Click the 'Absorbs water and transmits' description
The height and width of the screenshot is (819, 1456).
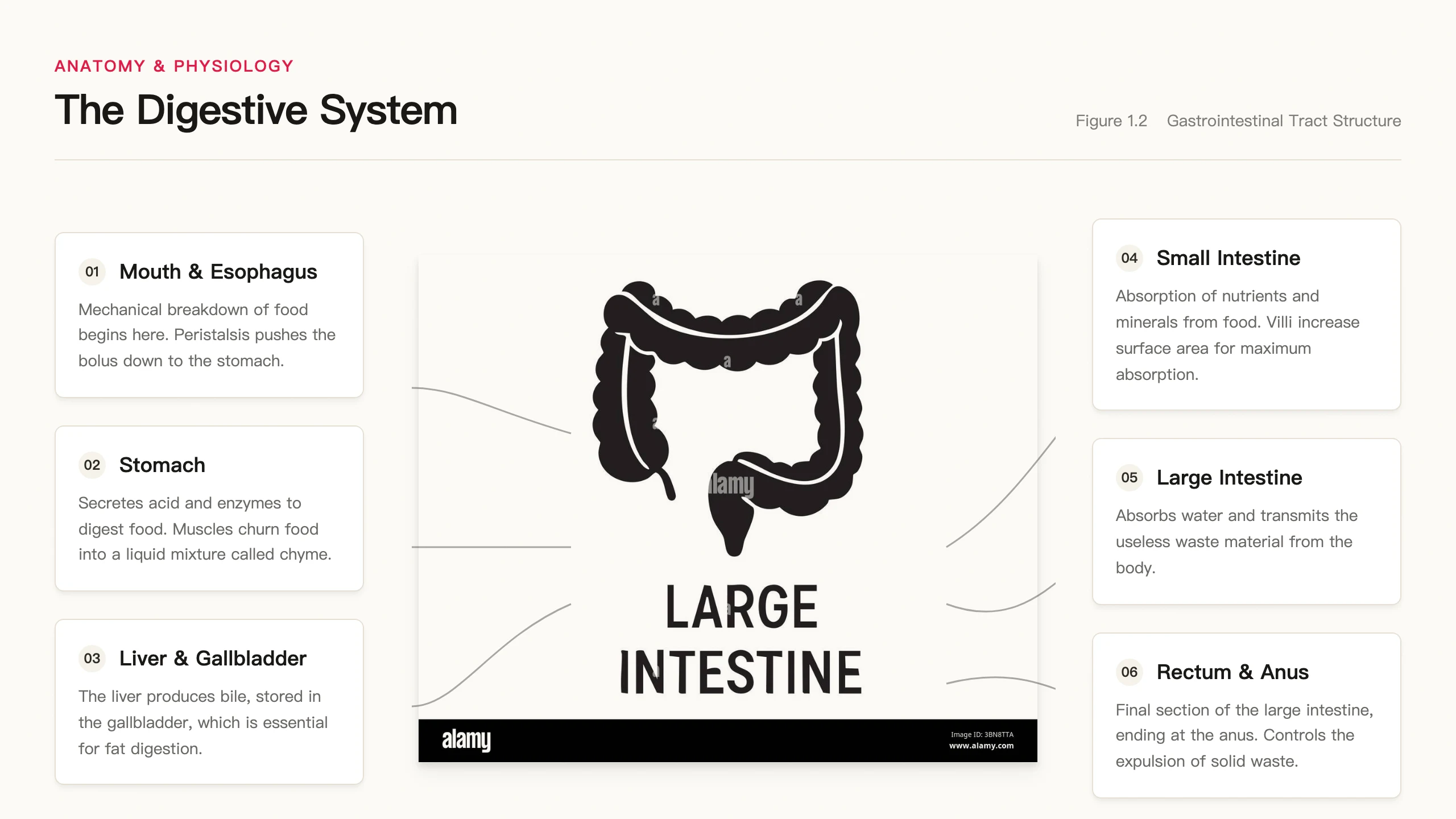pyautogui.click(x=1236, y=541)
